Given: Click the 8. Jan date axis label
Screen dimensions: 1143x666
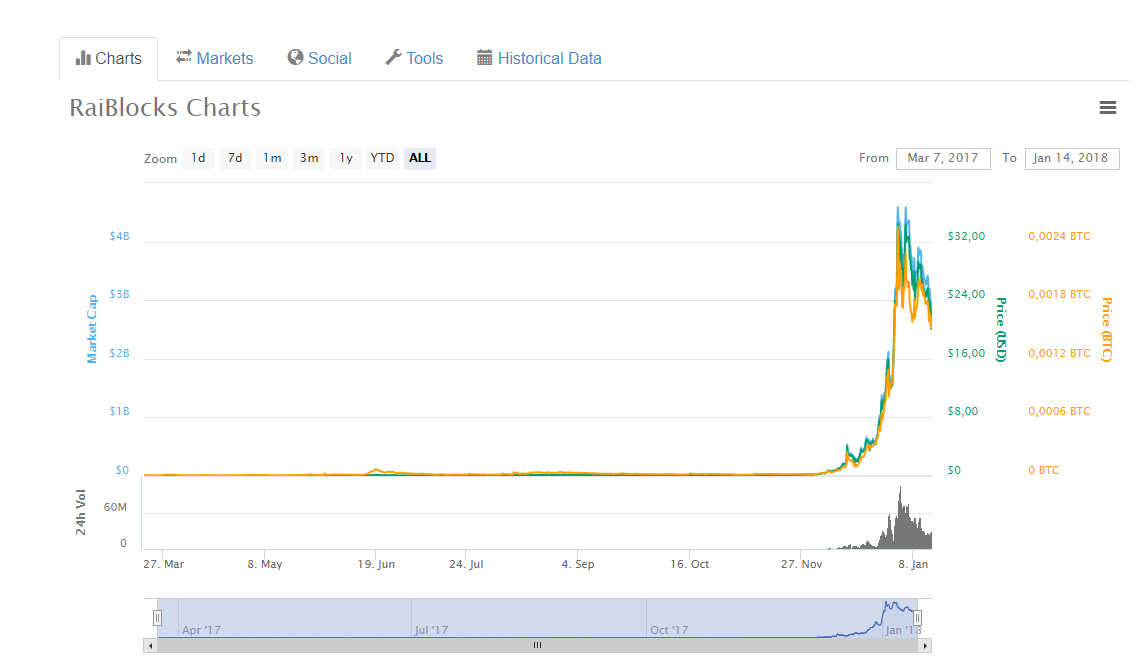Looking at the screenshot, I should point(913,564).
